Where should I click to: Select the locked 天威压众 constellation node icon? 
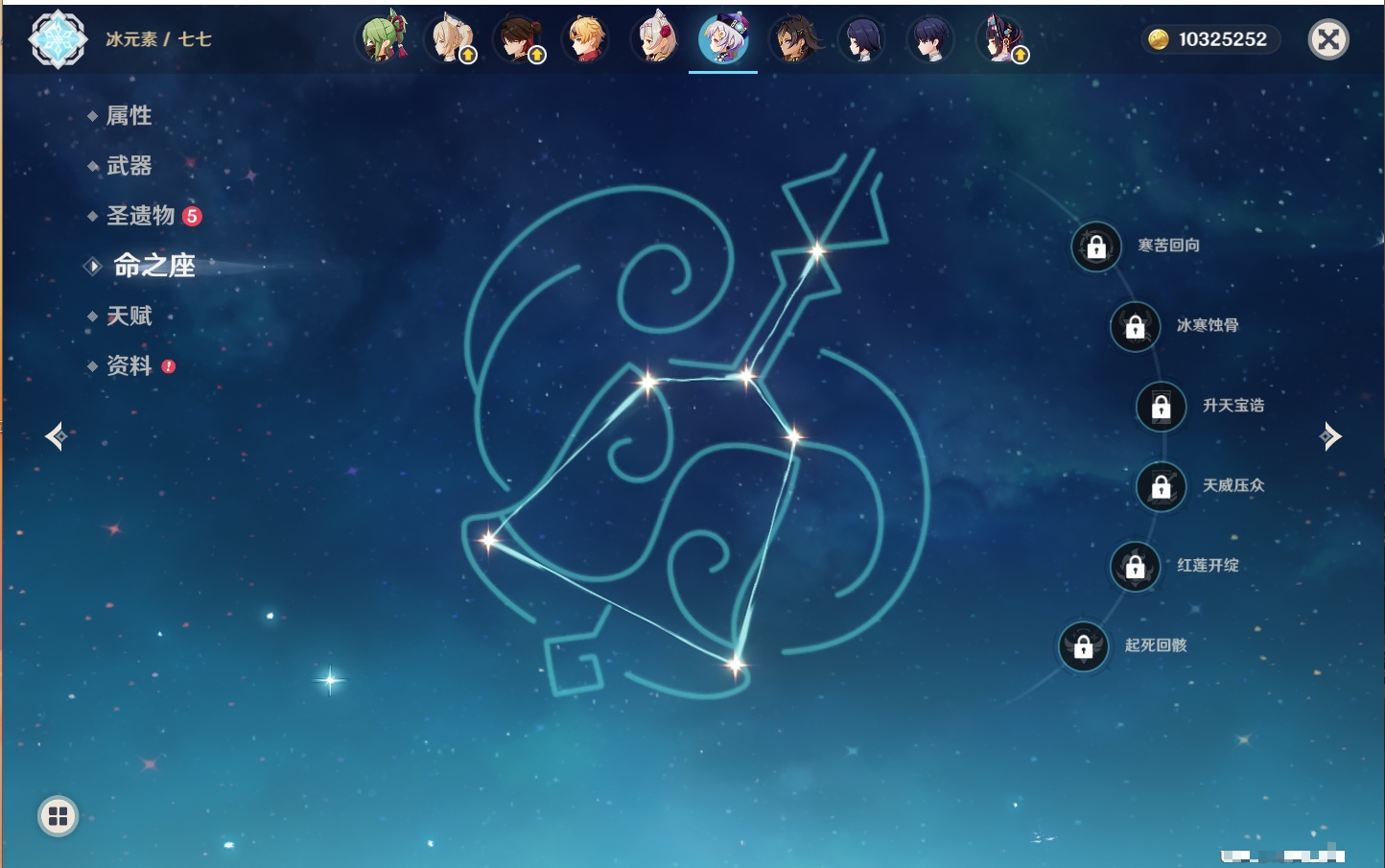pos(1162,486)
